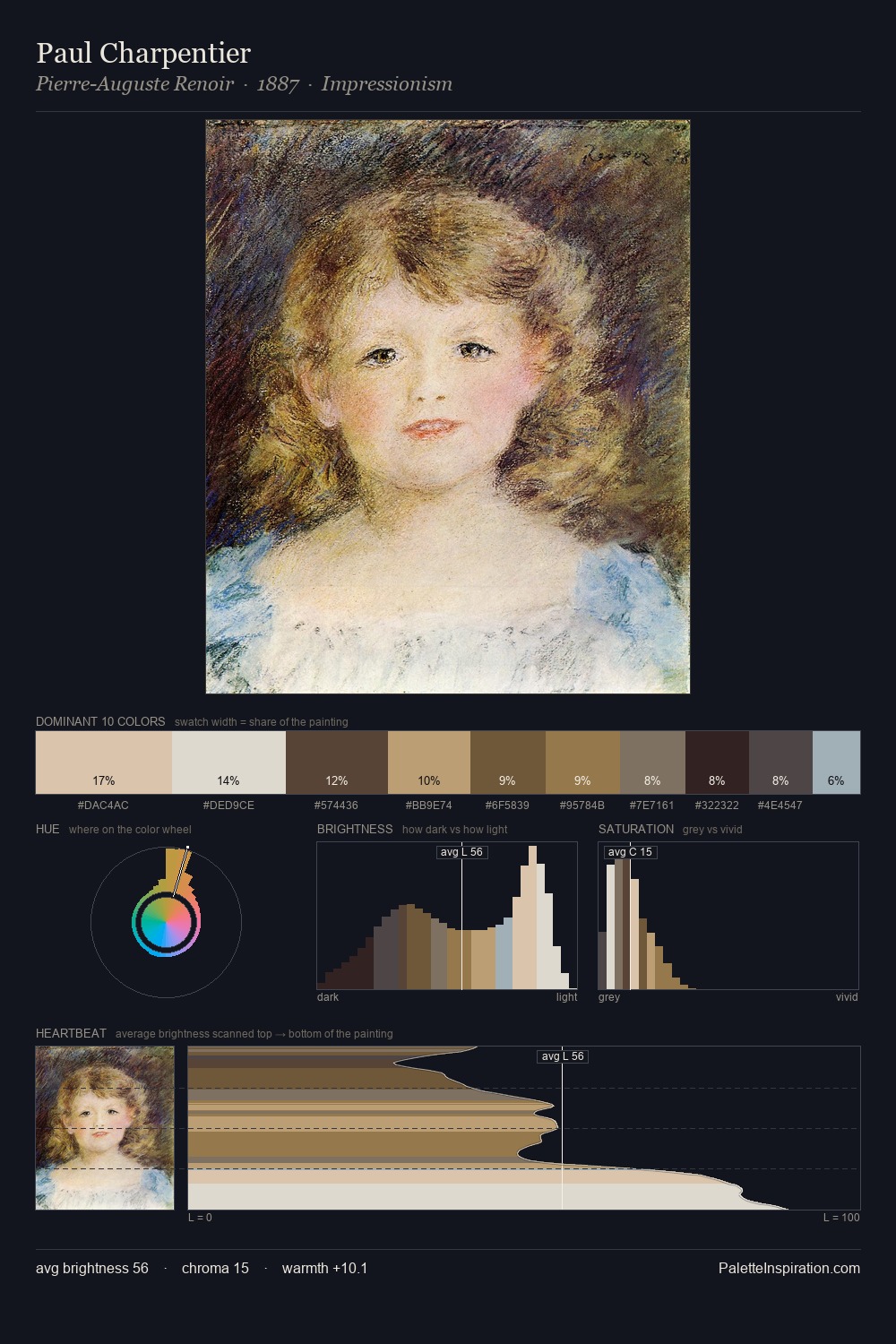Screen dimensions: 896x1344
Task: Click the swatch above #6F5839
Action: click(508, 762)
